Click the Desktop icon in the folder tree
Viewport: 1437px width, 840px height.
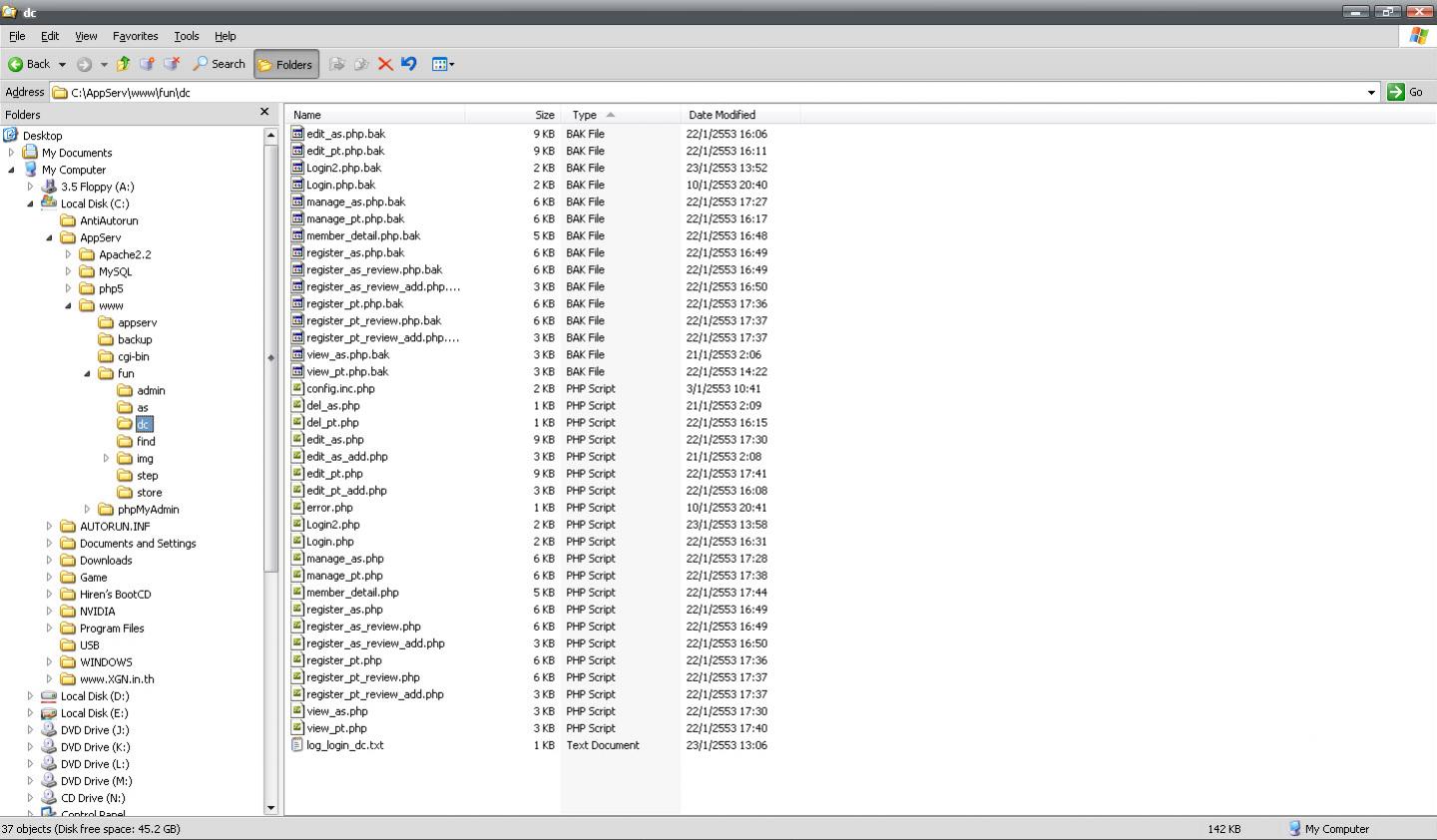pos(11,136)
